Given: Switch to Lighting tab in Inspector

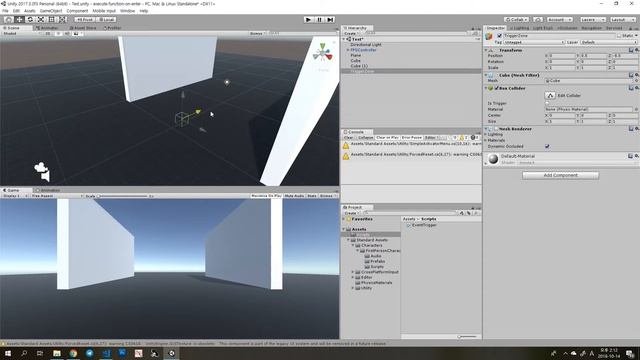Looking at the screenshot, I should [519, 28].
